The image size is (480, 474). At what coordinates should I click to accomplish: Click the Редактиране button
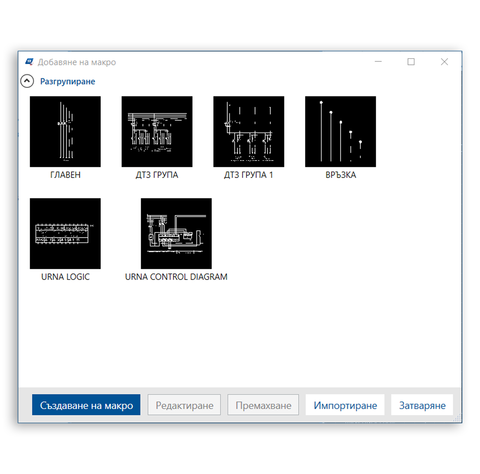(x=184, y=405)
